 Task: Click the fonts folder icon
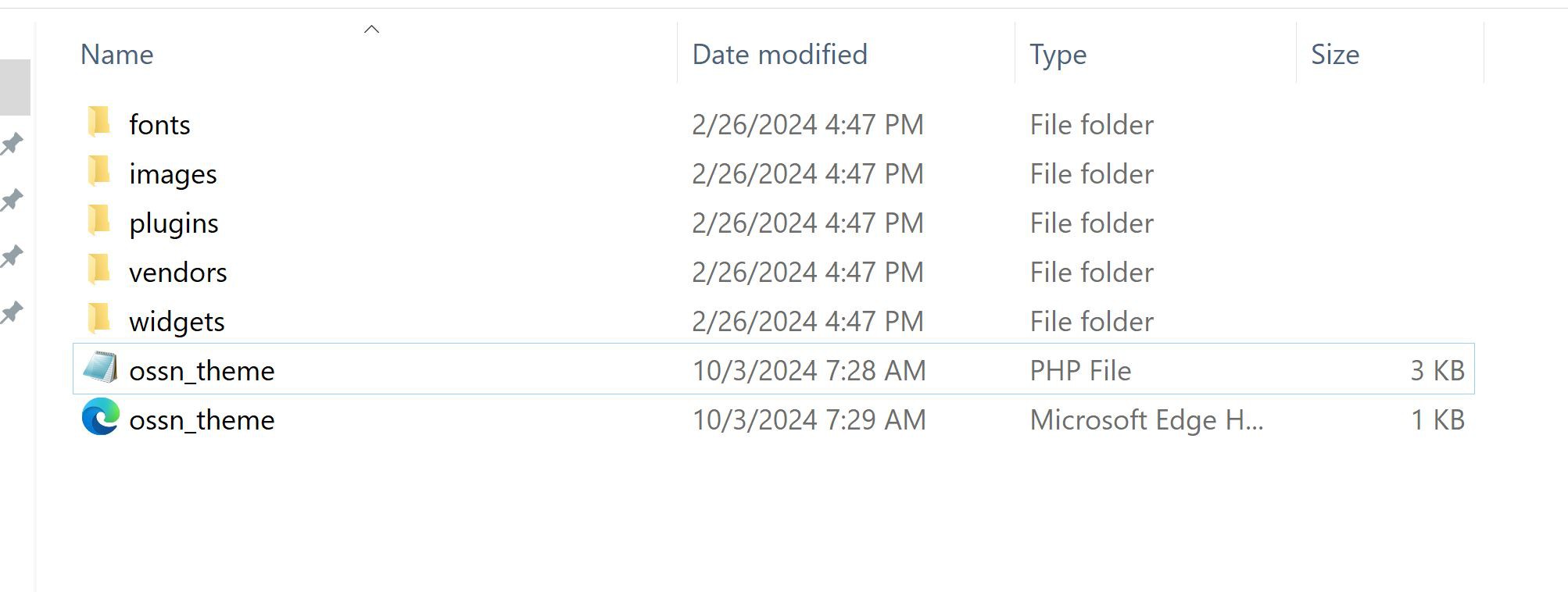pos(99,123)
